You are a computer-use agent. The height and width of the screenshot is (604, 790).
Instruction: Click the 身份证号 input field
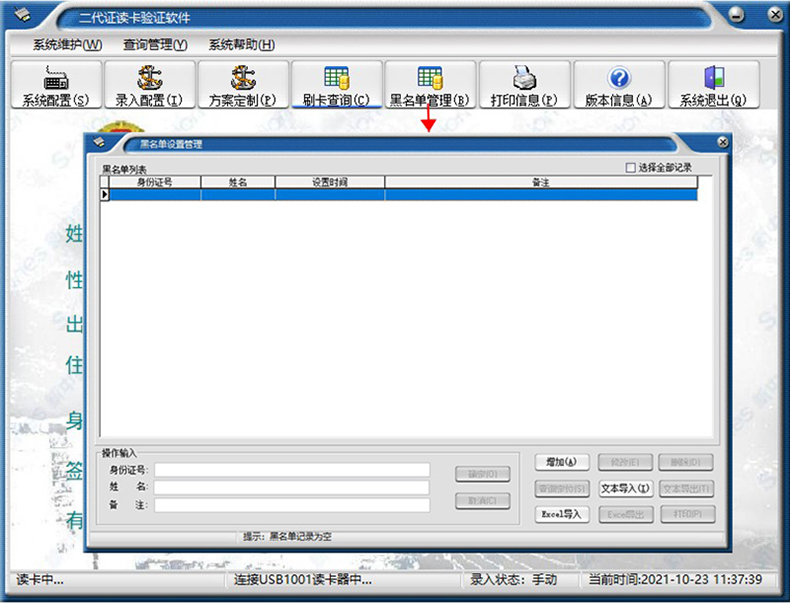(x=291, y=470)
